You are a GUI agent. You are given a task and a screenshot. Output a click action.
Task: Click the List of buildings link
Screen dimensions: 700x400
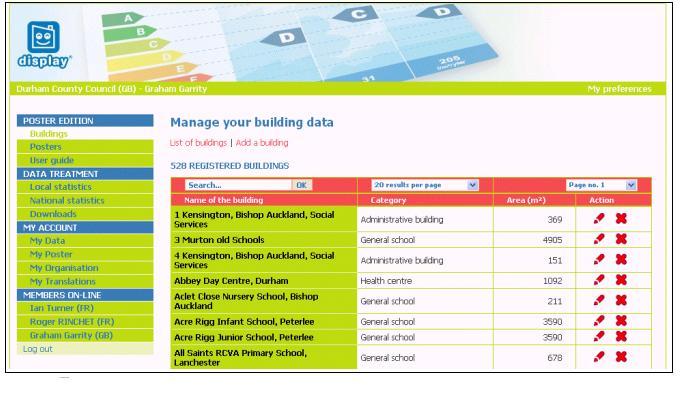point(198,143)
